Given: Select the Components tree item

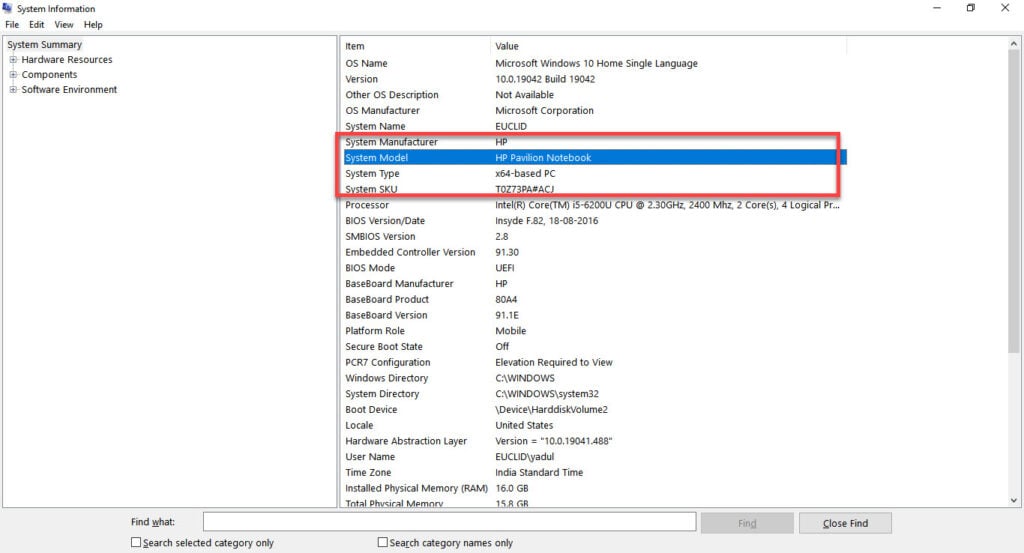Looking at the screenshot, I should click(x=49, y=74).
